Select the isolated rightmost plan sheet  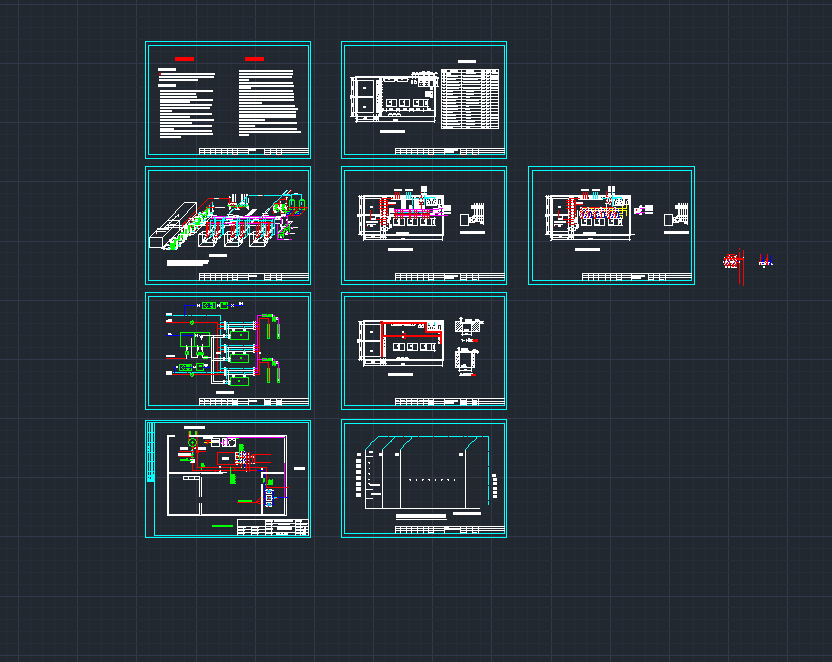(611, 225)
